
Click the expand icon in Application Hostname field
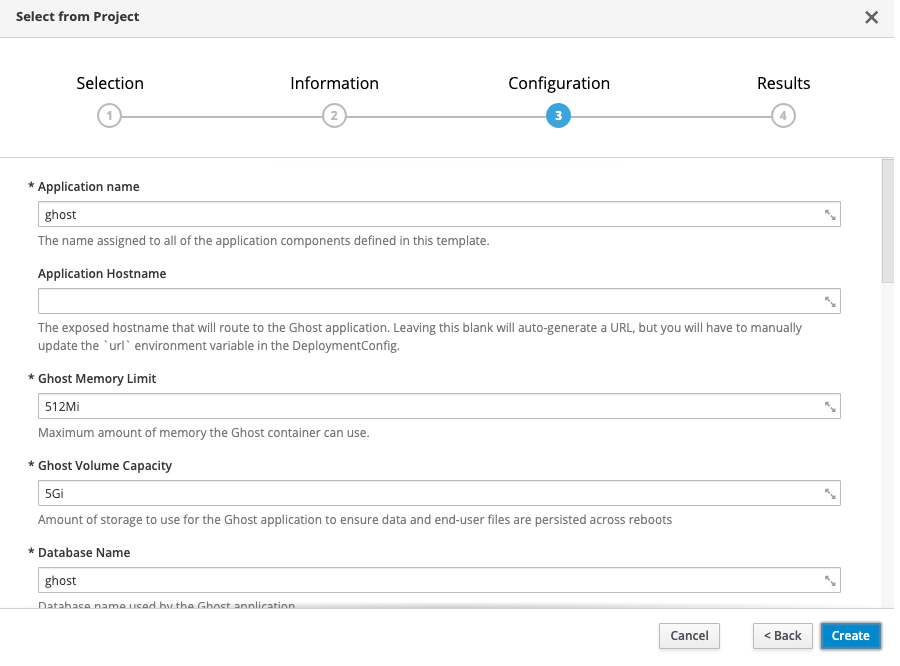click(830, 301)
